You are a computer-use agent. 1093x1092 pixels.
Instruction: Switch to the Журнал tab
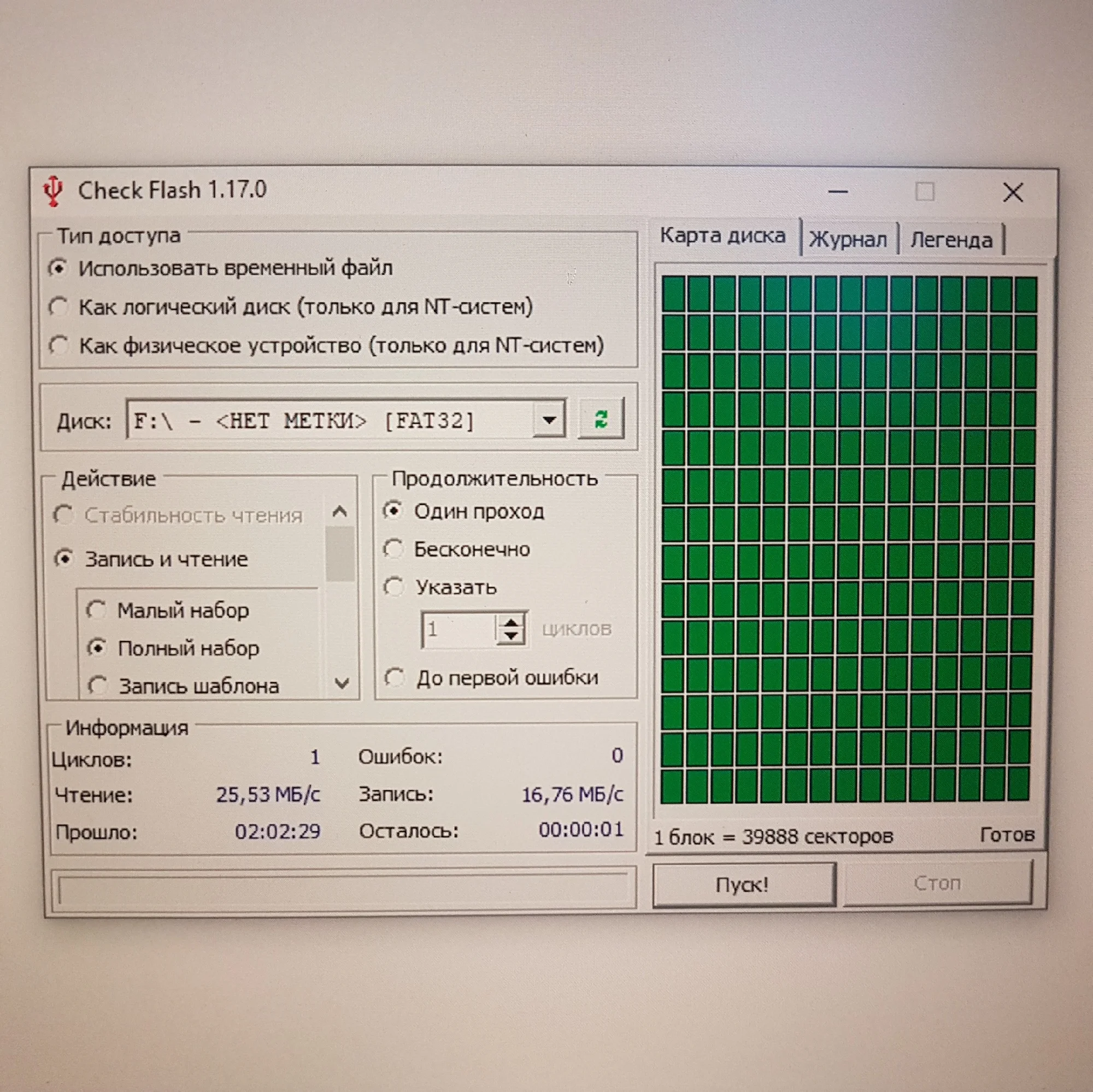click(848, 240)
